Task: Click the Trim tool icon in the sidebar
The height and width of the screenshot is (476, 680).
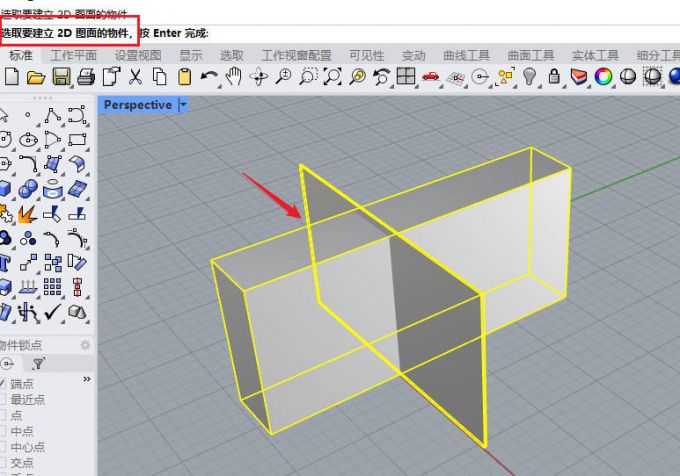Action: click(52, 213)
